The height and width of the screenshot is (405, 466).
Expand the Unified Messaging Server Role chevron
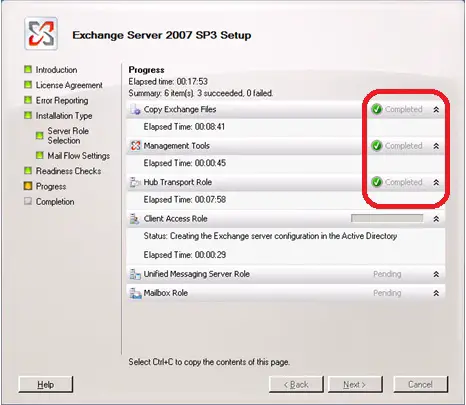[x=436, y=274]
